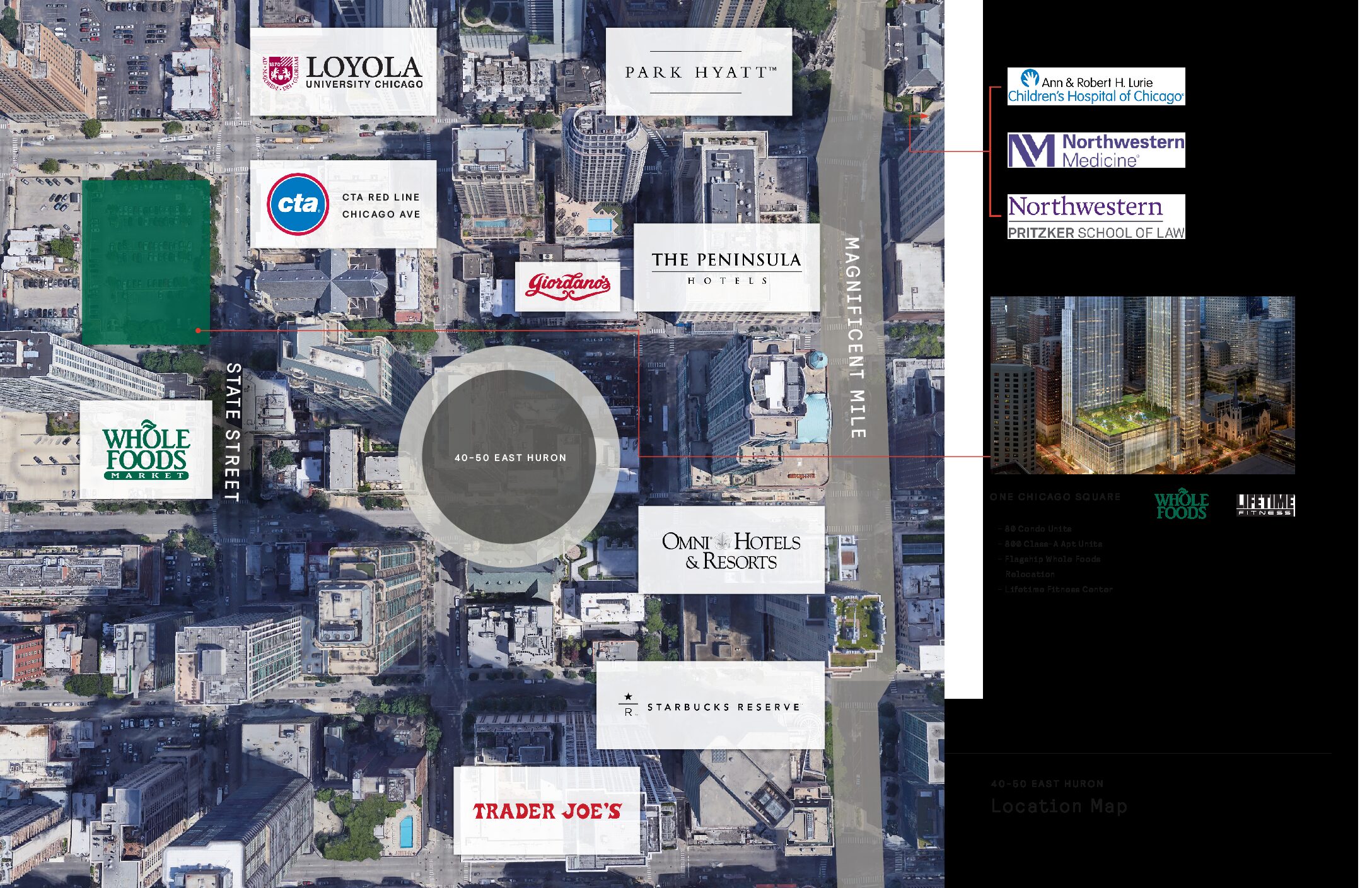Click the red Giordano's logo
This screenshot has width=1372, height=888.
[568, 286]
